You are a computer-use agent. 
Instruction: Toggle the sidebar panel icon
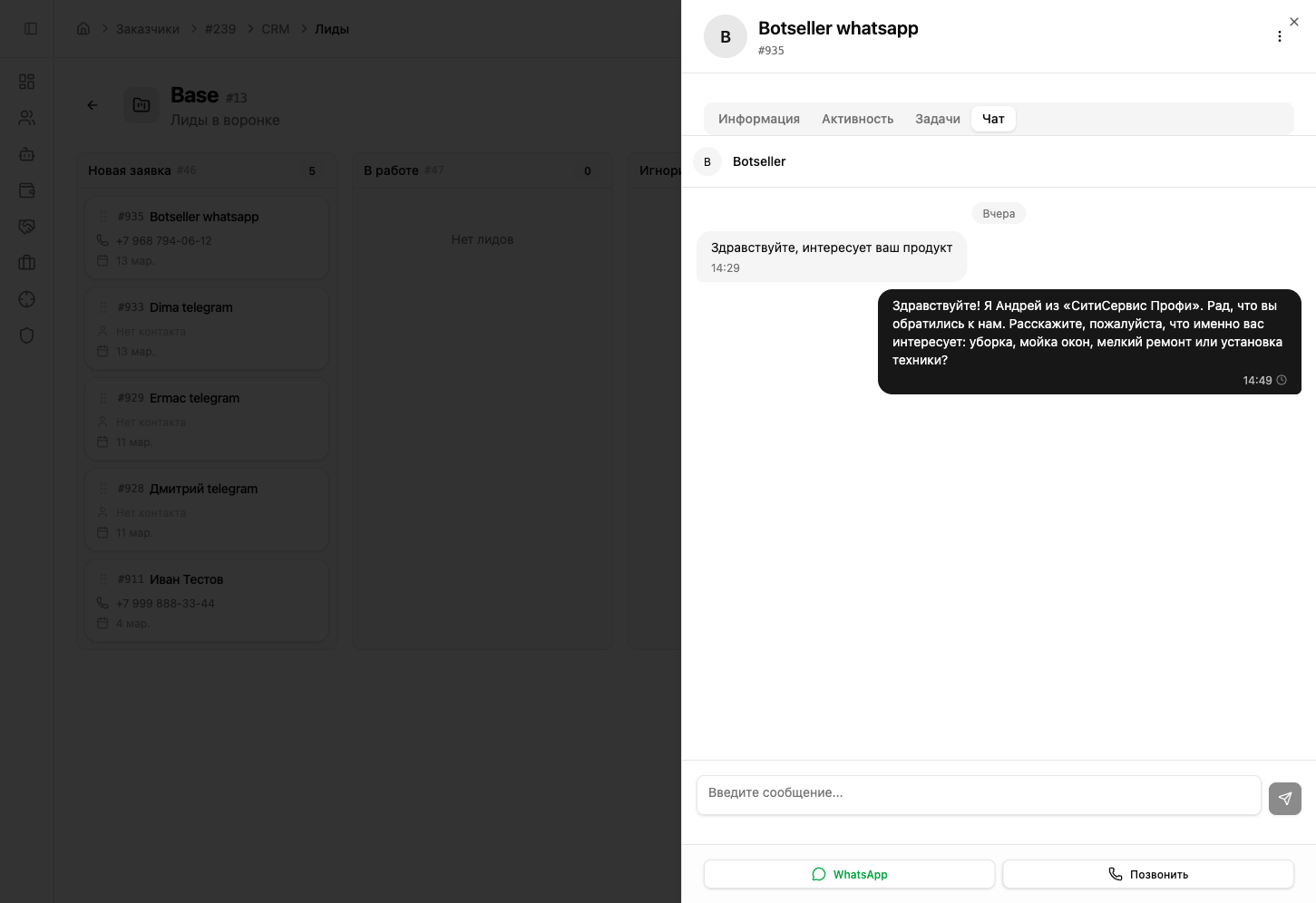[x=31, y=29]
